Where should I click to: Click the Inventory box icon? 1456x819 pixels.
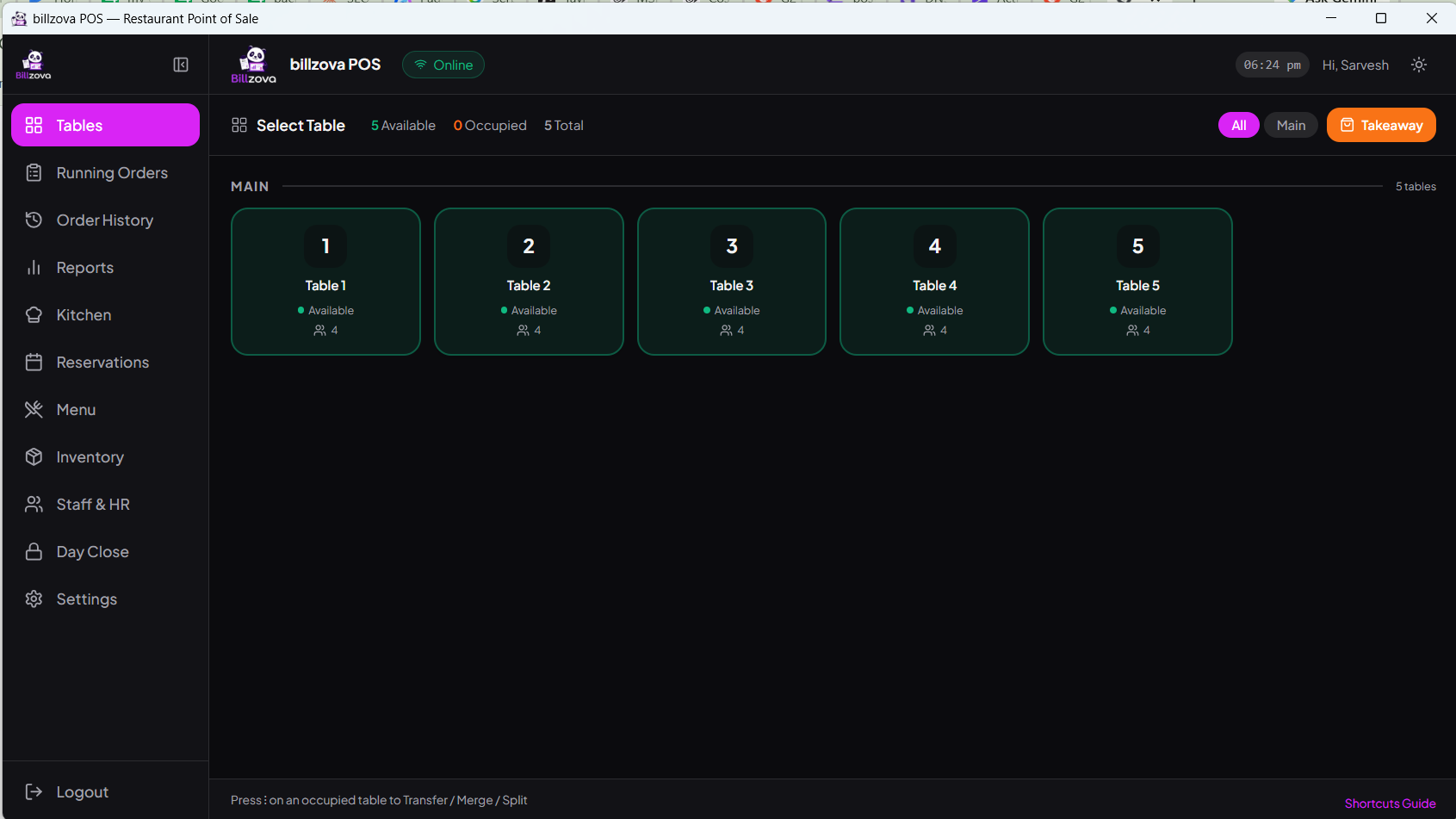pyautogui.click(x=34, y=457)
